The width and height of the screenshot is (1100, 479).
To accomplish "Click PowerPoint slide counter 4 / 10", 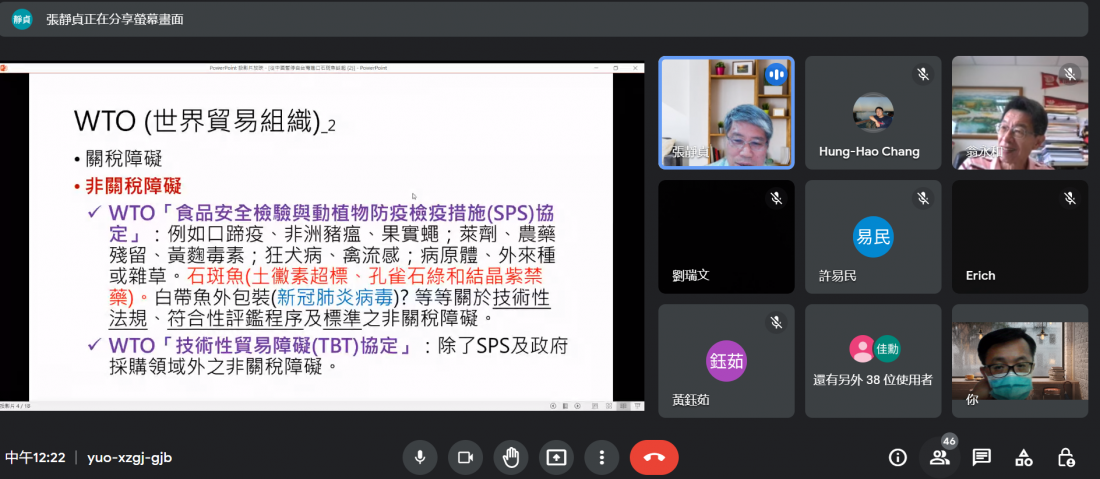I will point(14,405).
